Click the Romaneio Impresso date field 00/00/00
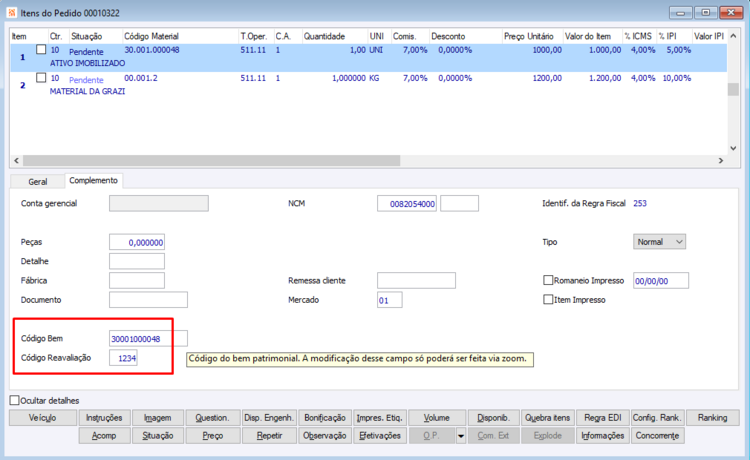The image size is (750, 460). 661,280
